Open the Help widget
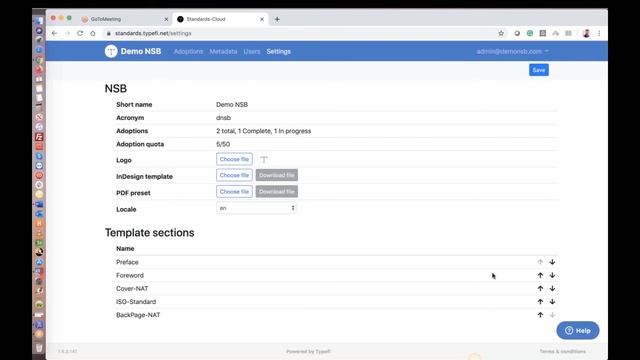The height and width of the screenshot is (360, 640). 578,331
